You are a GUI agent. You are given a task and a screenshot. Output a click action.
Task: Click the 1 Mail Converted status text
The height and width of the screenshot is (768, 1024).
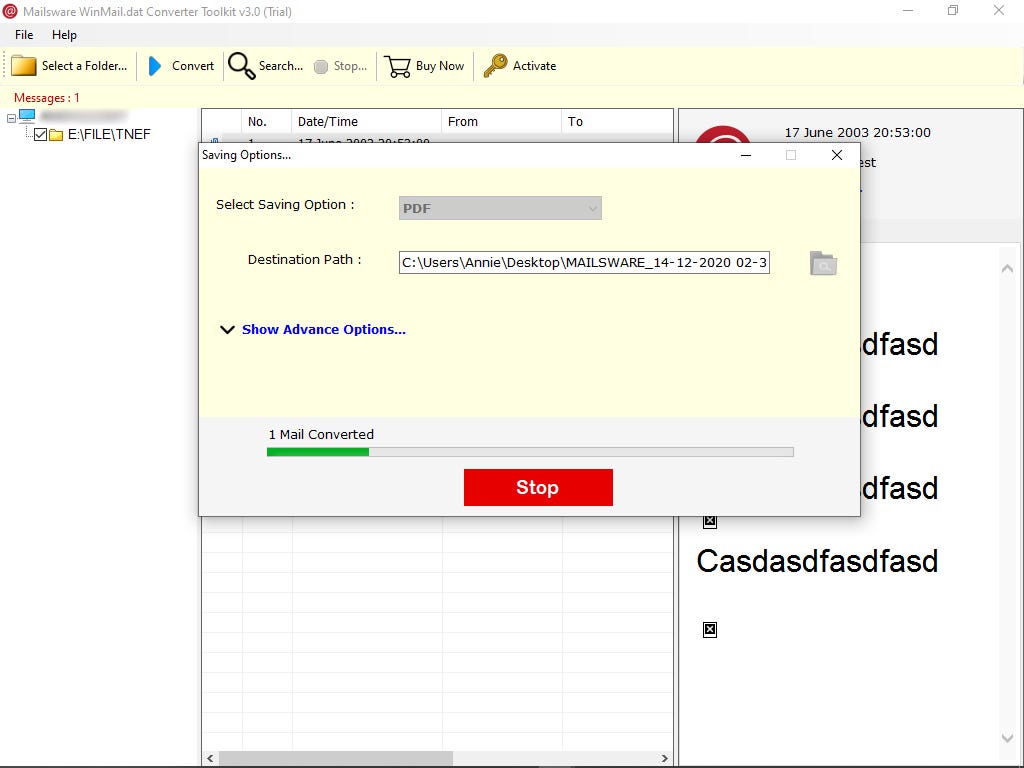[321, 435]
